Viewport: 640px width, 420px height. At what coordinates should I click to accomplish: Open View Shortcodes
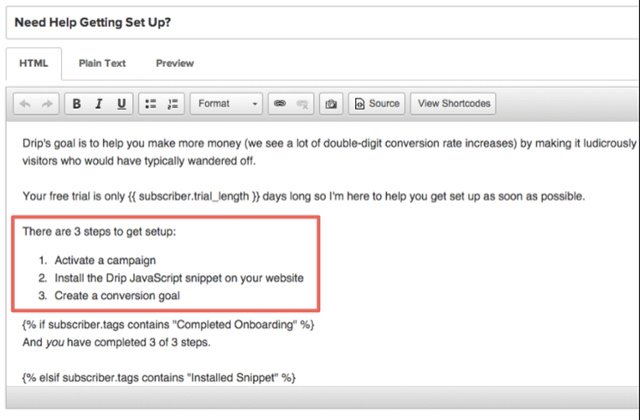[x=453, y=104]
